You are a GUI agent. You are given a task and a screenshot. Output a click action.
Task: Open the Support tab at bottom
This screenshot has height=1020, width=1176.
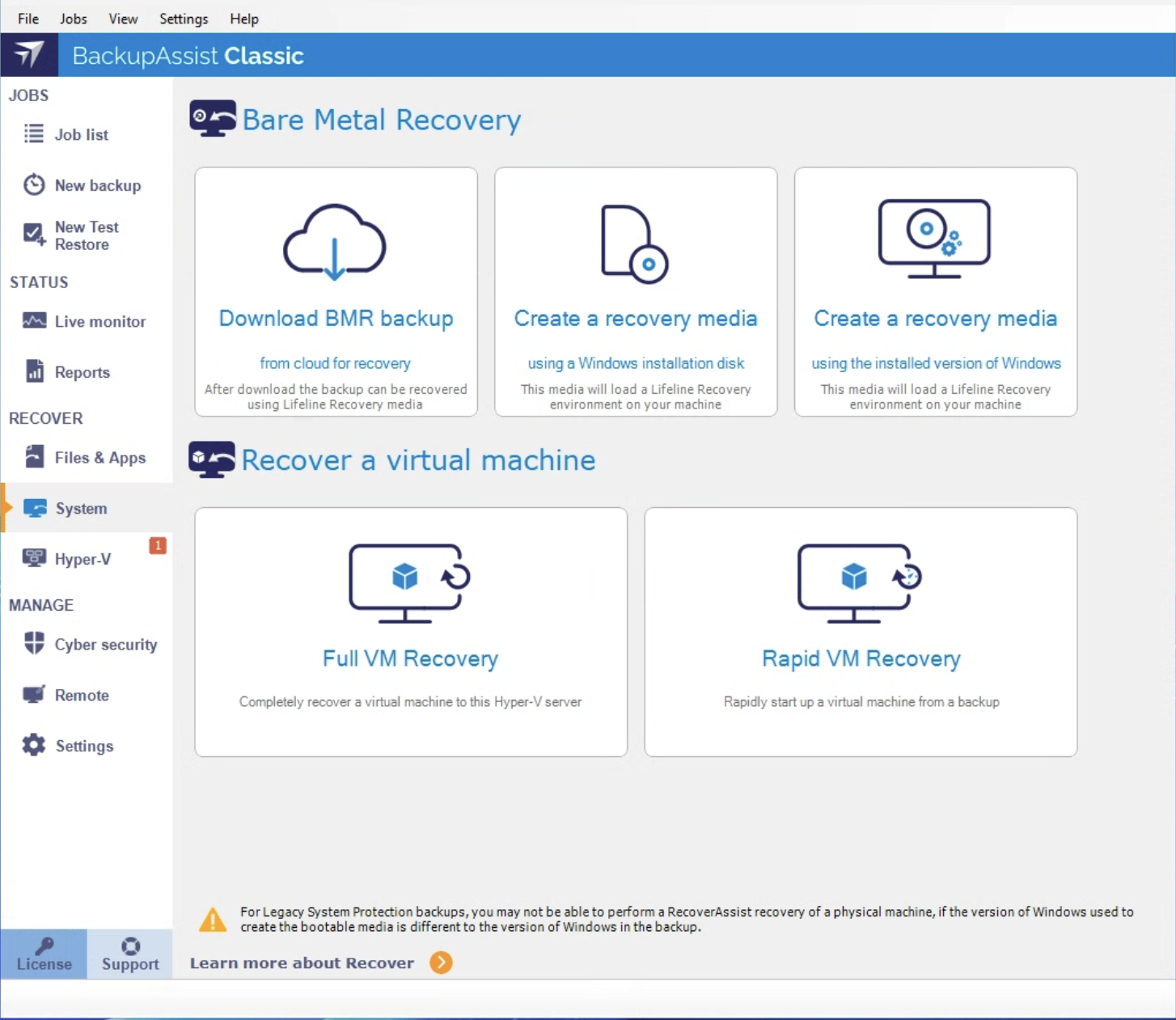pos(129,954)
